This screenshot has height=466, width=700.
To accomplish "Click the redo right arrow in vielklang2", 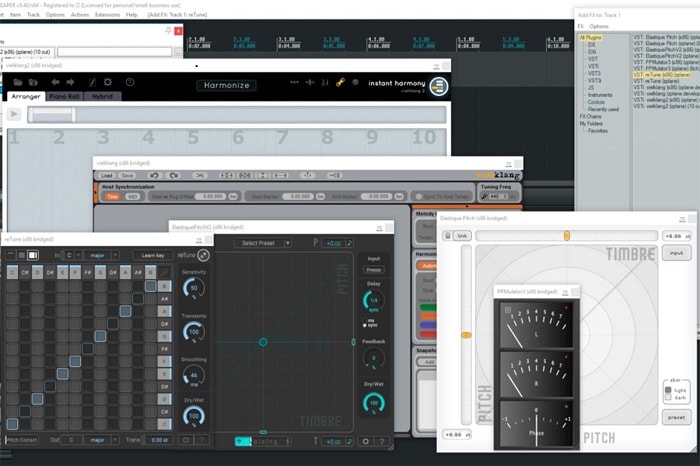I will pyautogui.click(x=71, y=82).
